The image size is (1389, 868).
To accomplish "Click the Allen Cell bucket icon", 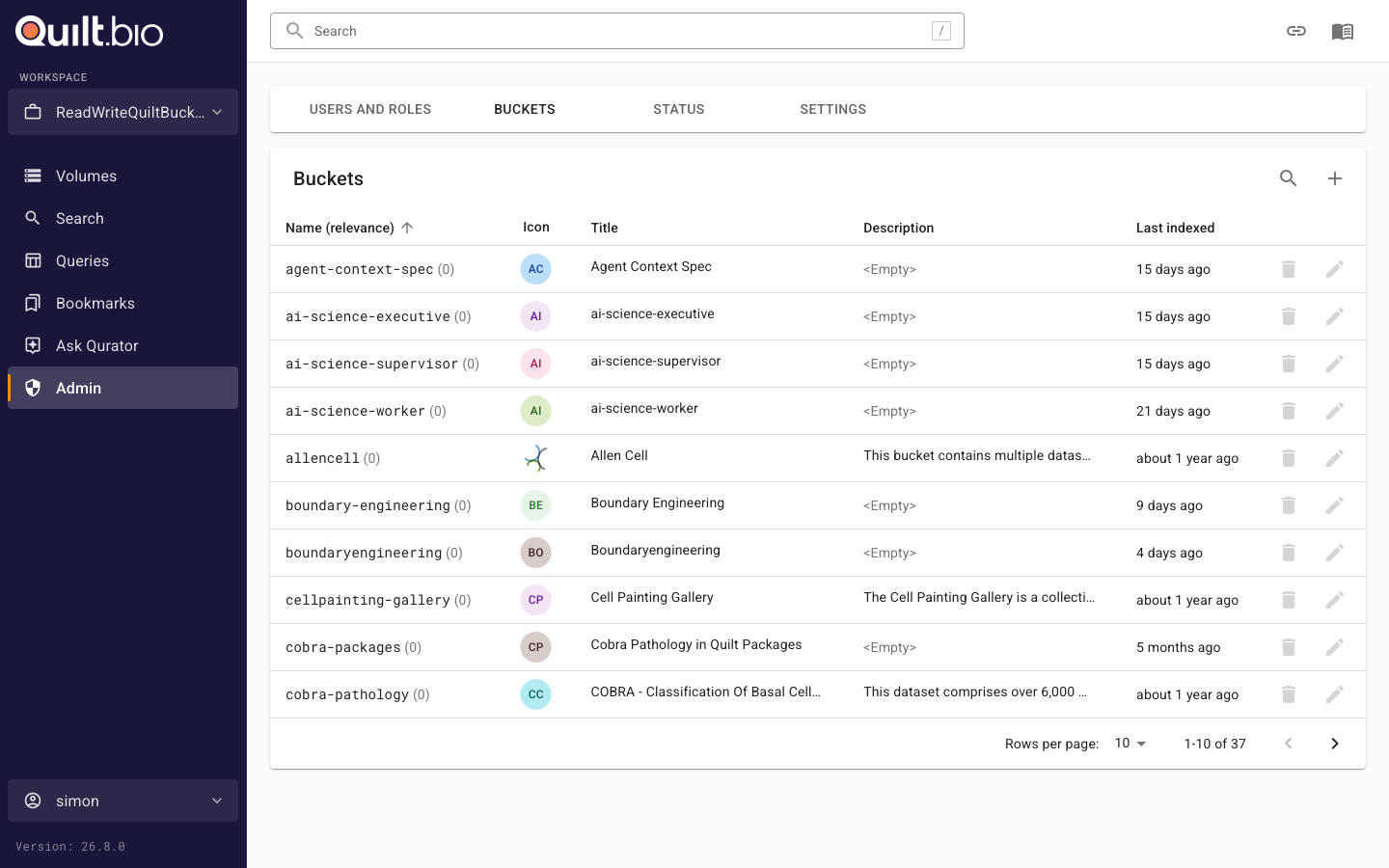I will 535,458.
